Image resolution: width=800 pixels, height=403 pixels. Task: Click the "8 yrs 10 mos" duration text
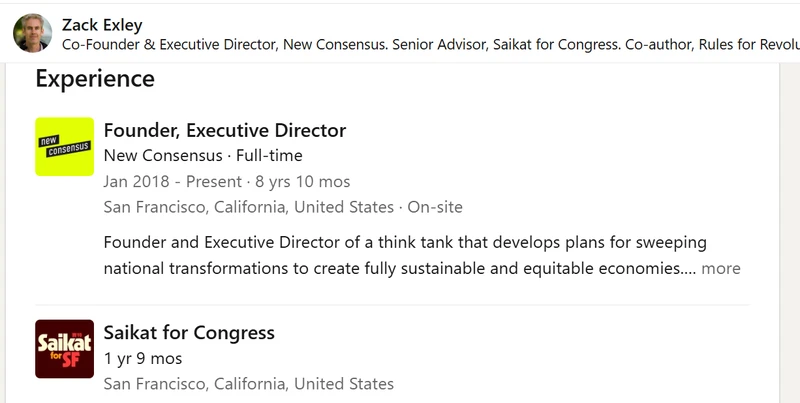[303, 182]
